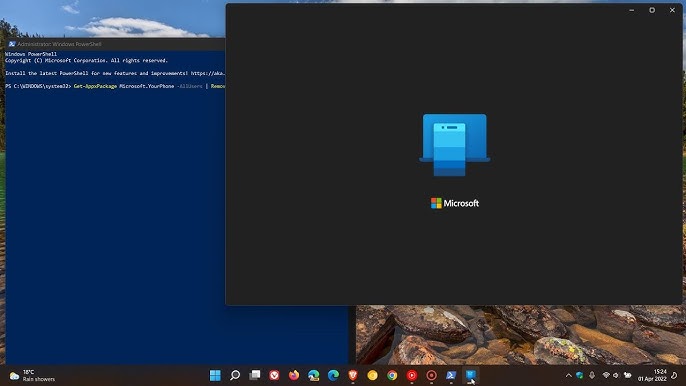Open the clock showing 15:24
The height and width of the screenshot is (386, 686).
coord(652,375)
